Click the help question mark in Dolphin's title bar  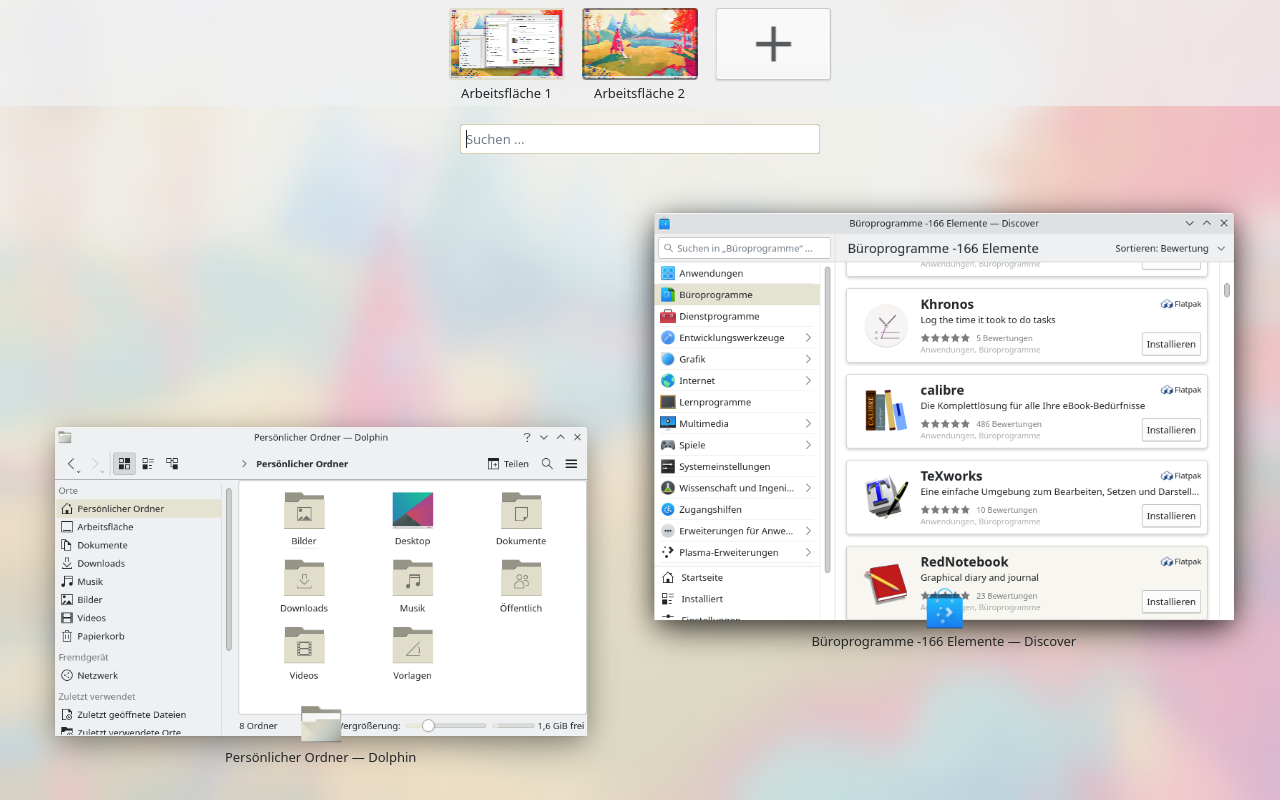pos(527,437)
